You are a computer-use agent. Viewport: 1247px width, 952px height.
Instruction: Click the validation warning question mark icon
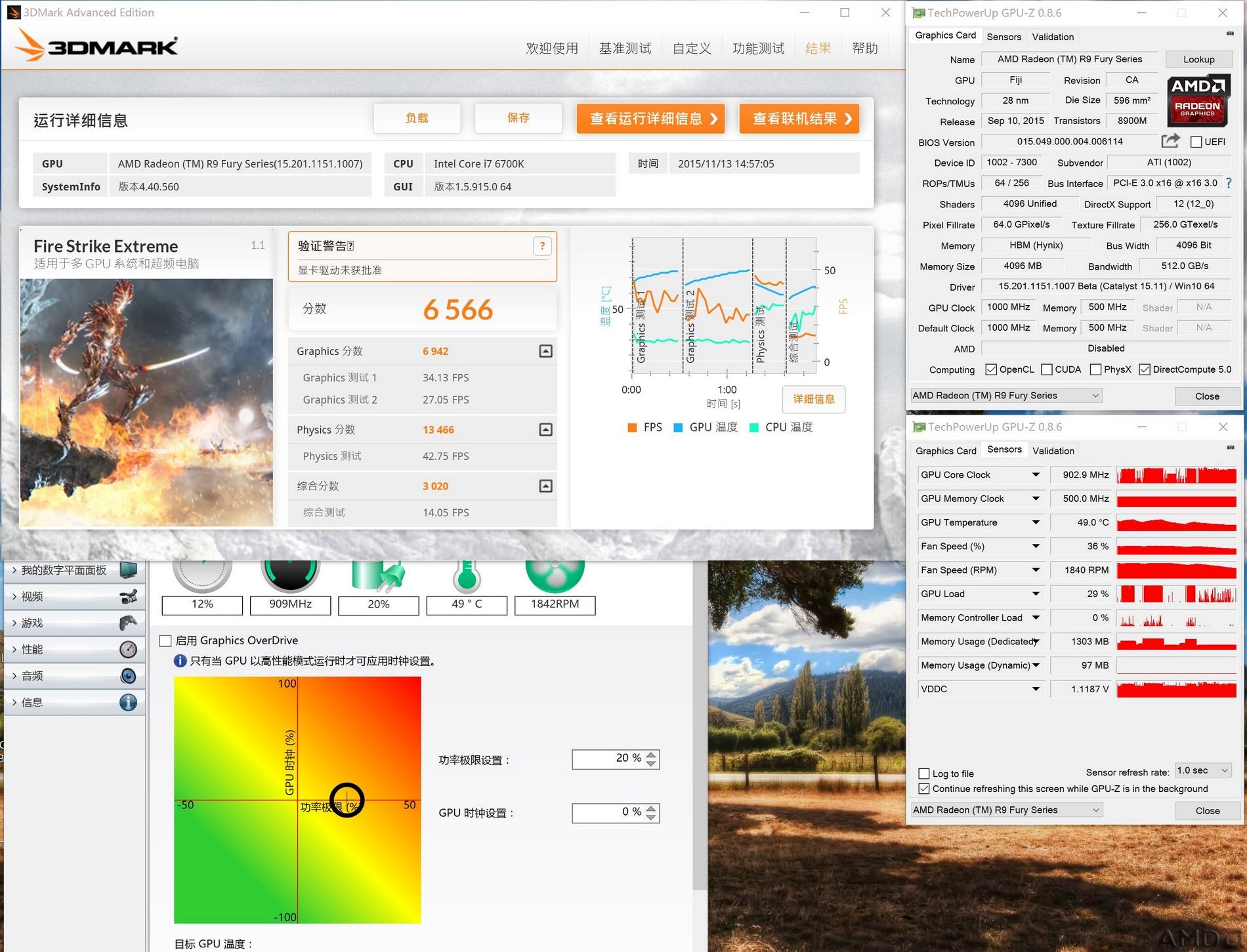click(542, 246)
